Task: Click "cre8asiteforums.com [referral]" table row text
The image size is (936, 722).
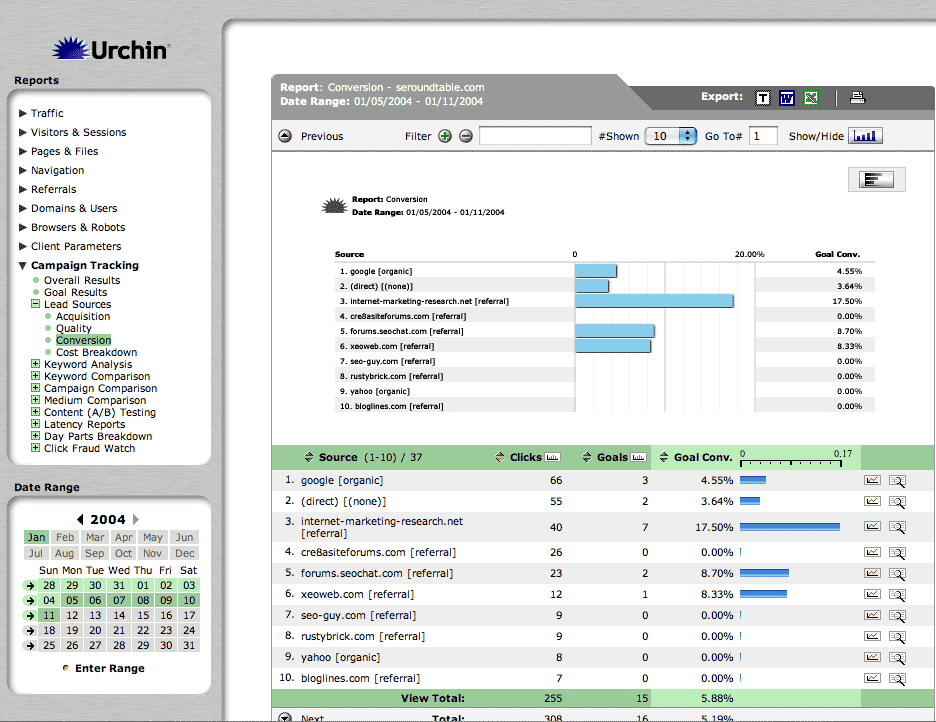Action: pos(378,553)
